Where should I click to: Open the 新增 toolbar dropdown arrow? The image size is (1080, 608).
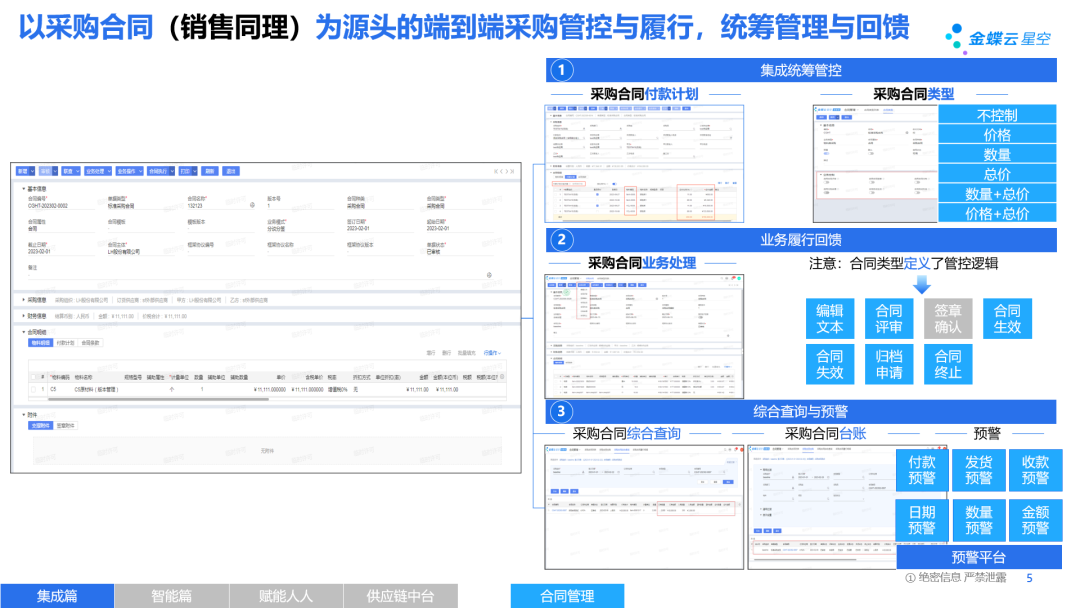pos(32,171)
